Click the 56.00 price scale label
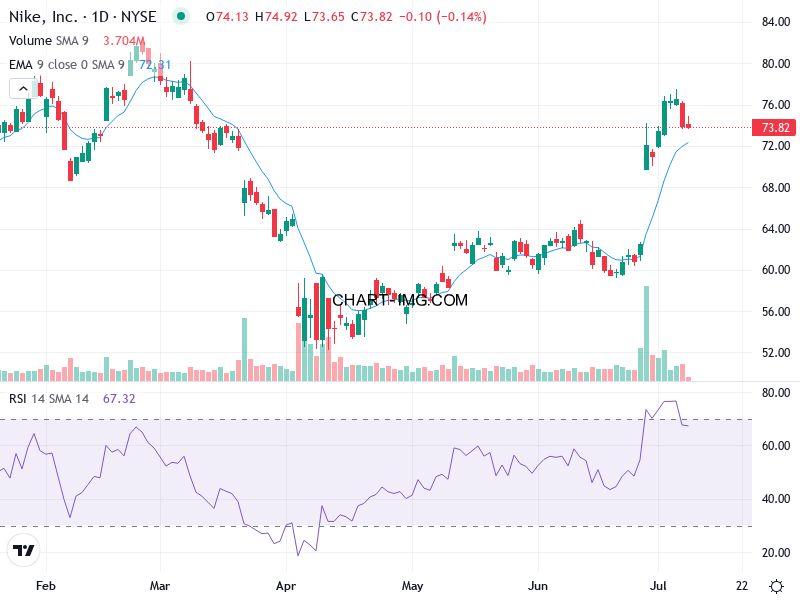 (776, 312)
